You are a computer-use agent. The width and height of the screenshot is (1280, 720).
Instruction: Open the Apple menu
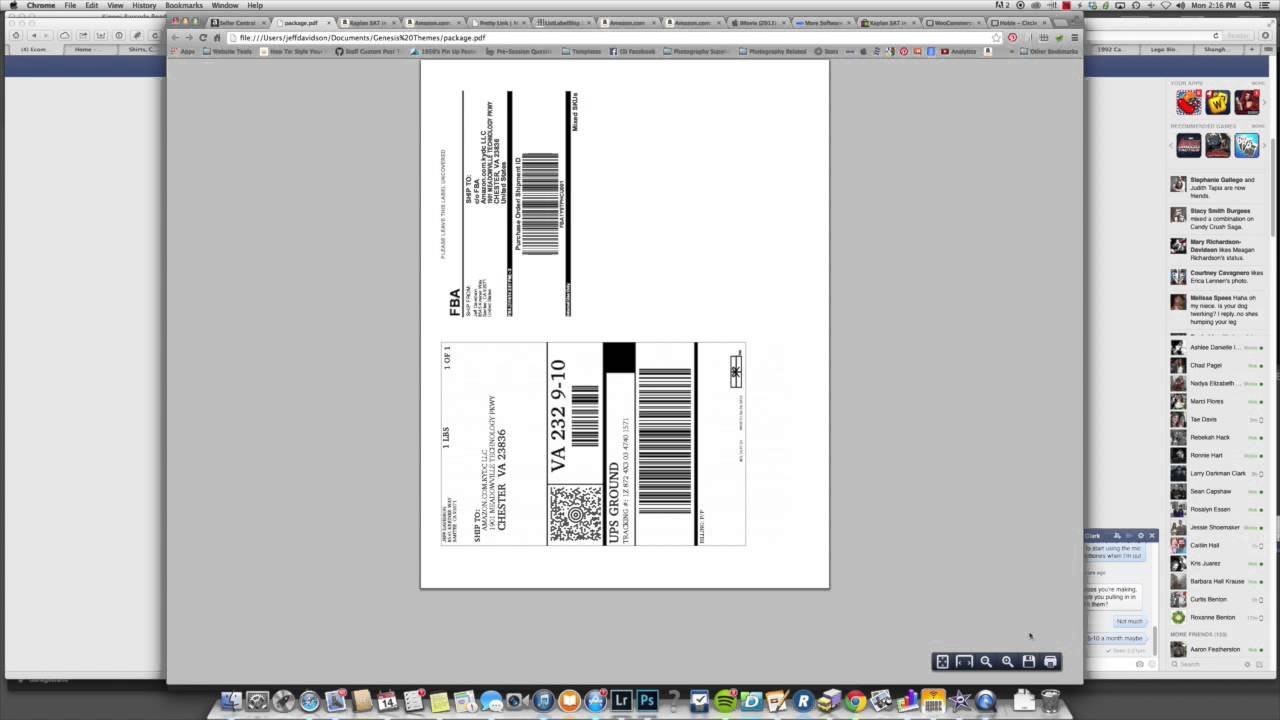click(12, 5)
